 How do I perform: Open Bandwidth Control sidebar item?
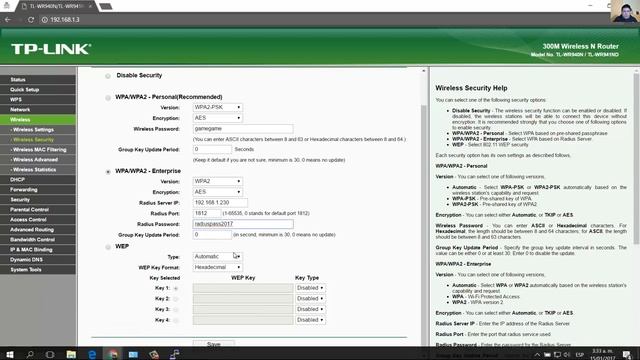pos(38,240)
